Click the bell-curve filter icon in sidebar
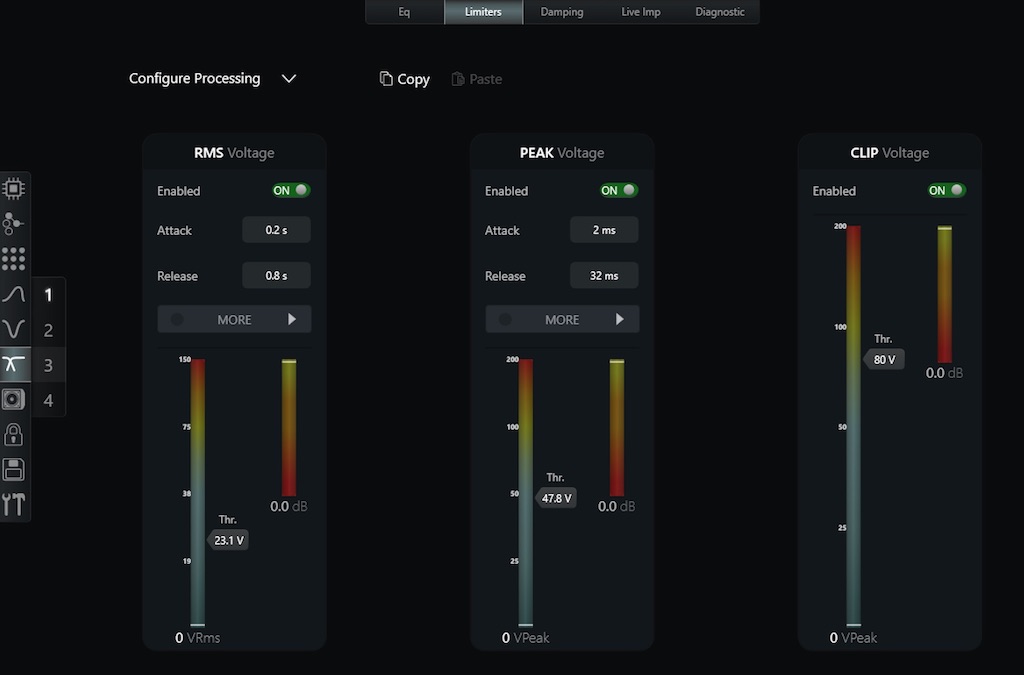The height and width of the screenshot is (675, 1024). (x=13, y=295)
